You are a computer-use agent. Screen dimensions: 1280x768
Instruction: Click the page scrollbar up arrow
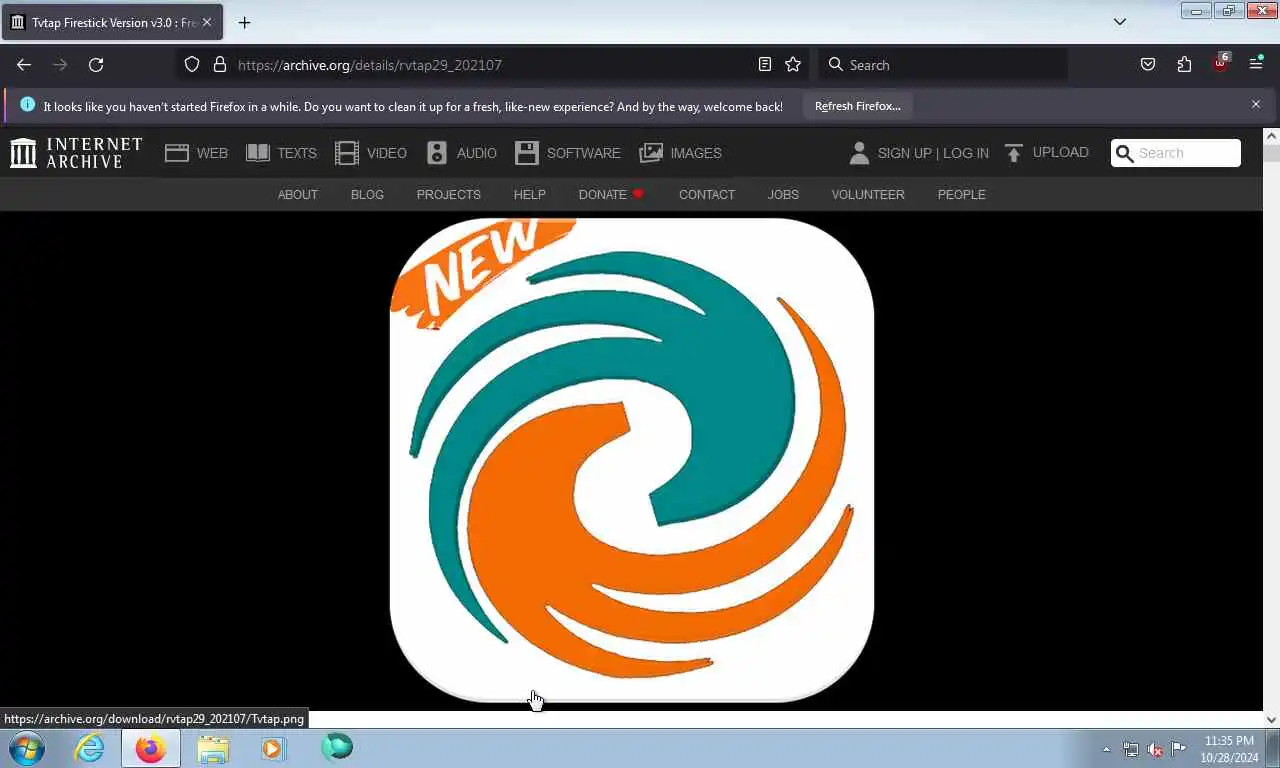[x=1272, y=136]
